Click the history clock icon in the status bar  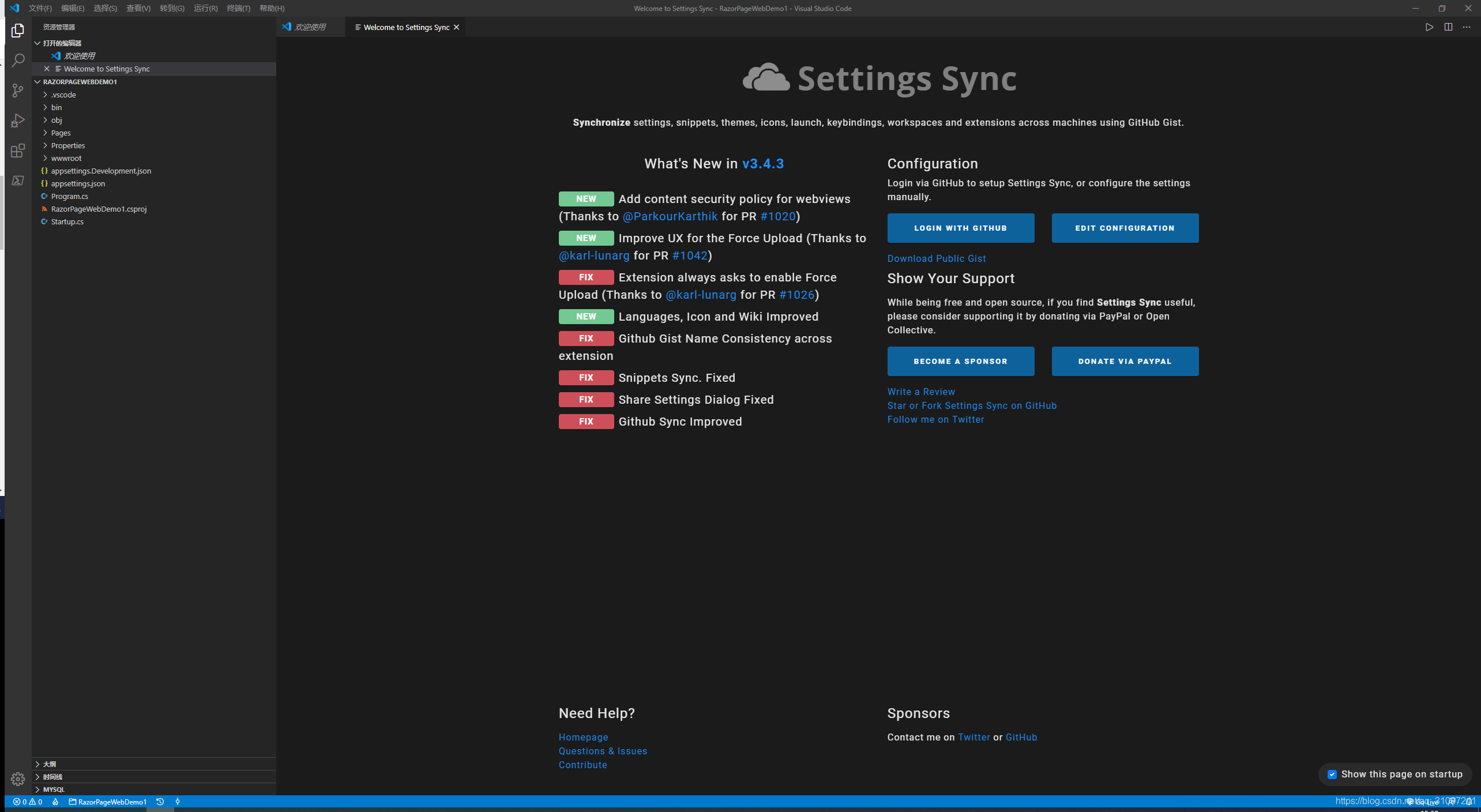(160, 802)
